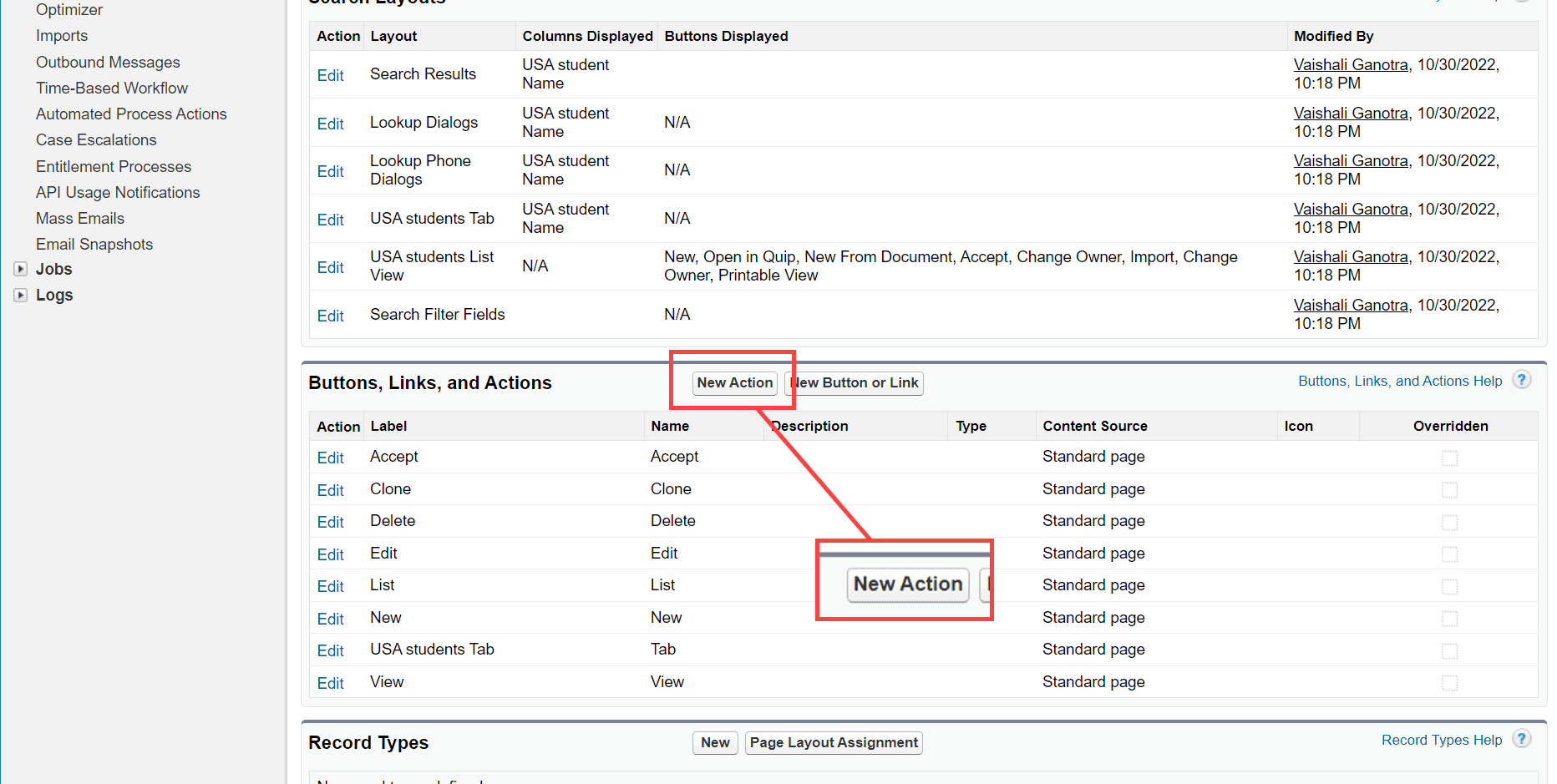The image size is (1557, 784).
Task: Edit the USA students List View layout
Action: [330, 266]
